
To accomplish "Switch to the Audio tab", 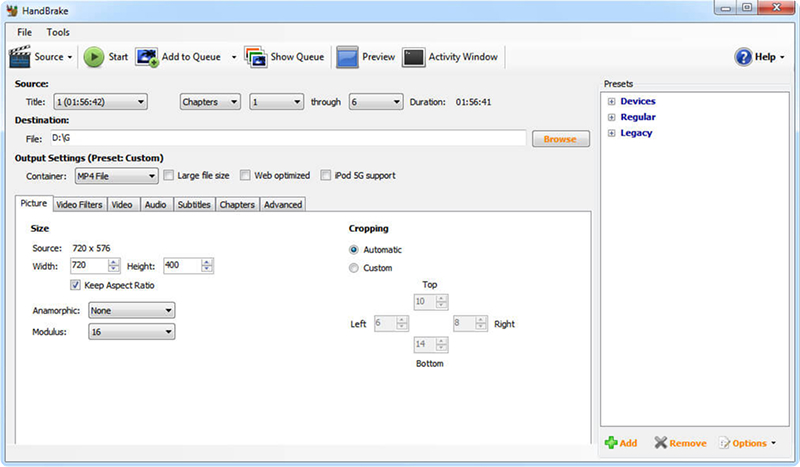I will (155, 204).
